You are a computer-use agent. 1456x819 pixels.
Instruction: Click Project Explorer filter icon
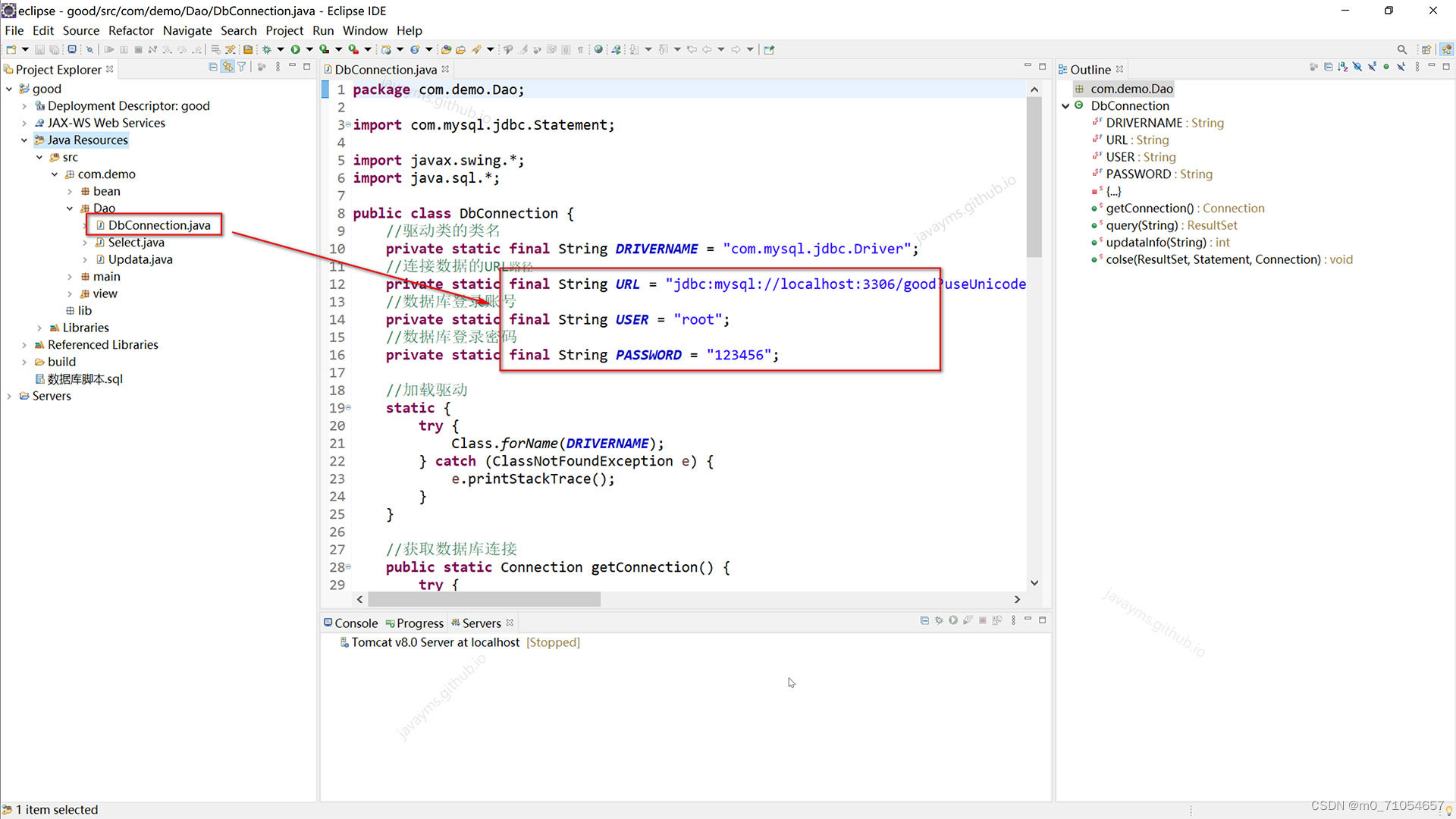coord(242,67)
